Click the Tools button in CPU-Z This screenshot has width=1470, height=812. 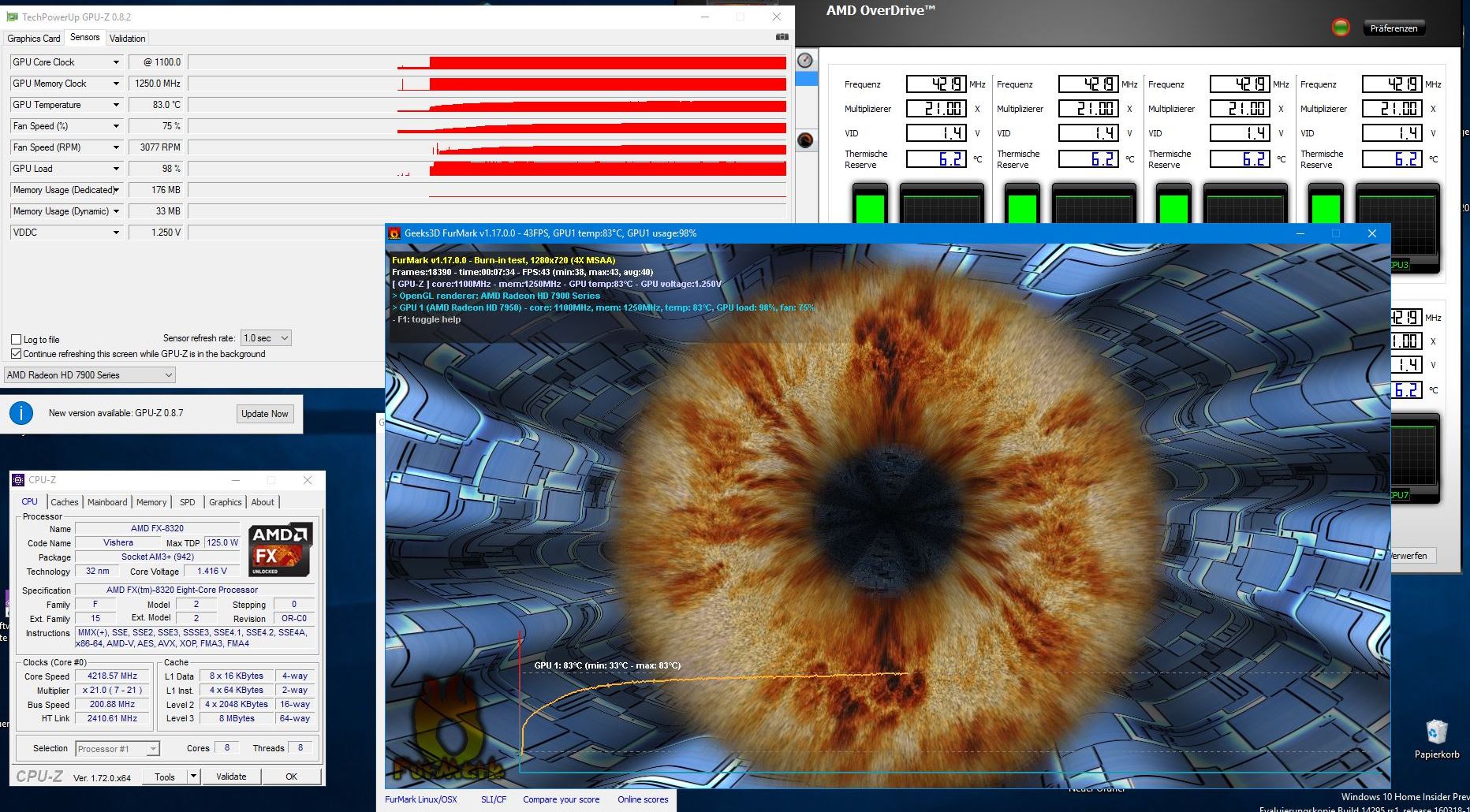tap(165, 777)
